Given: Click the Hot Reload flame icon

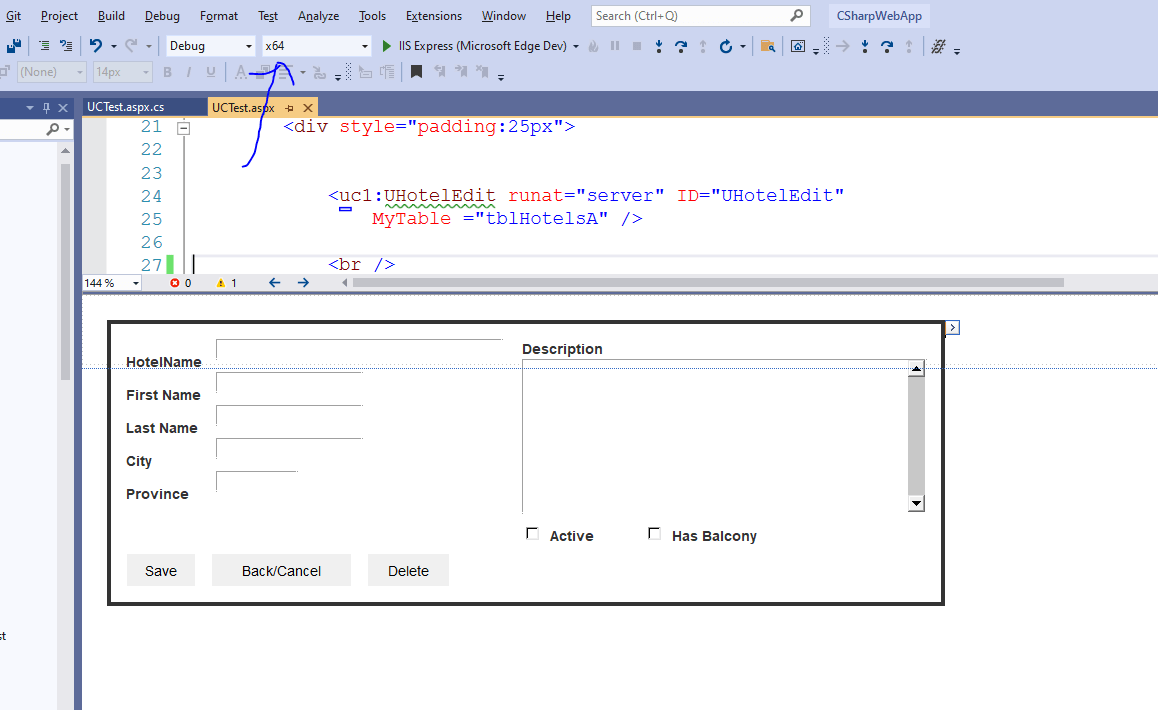Looking at the screenshot, I should [593, 47].
